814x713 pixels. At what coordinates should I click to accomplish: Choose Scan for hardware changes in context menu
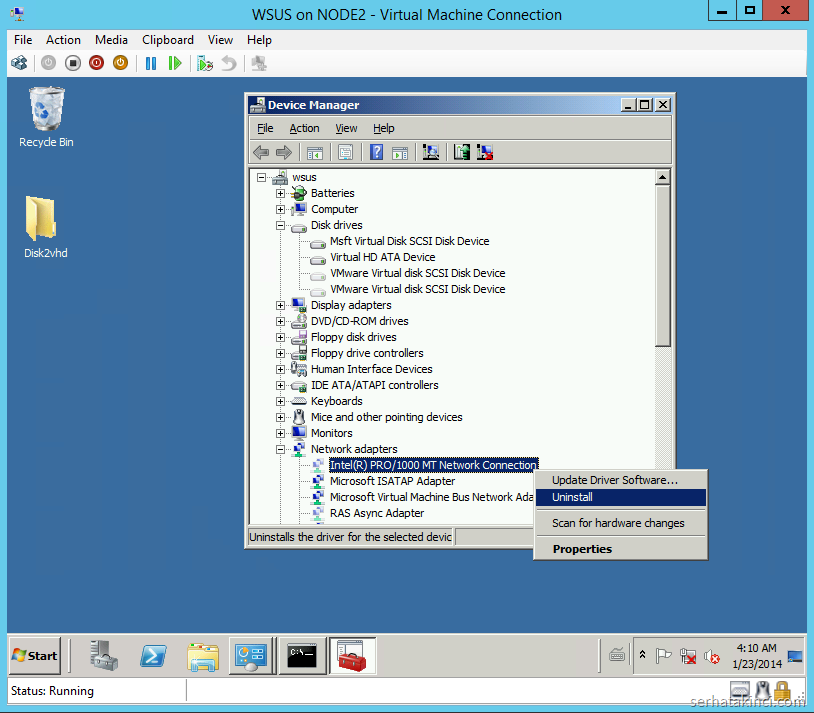(x=620, y=523)
